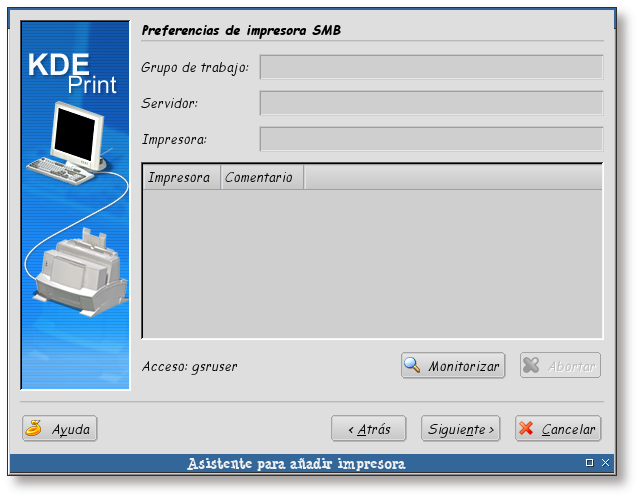Select the Impresora text field
640x499 pixels.
click(431, 139)
